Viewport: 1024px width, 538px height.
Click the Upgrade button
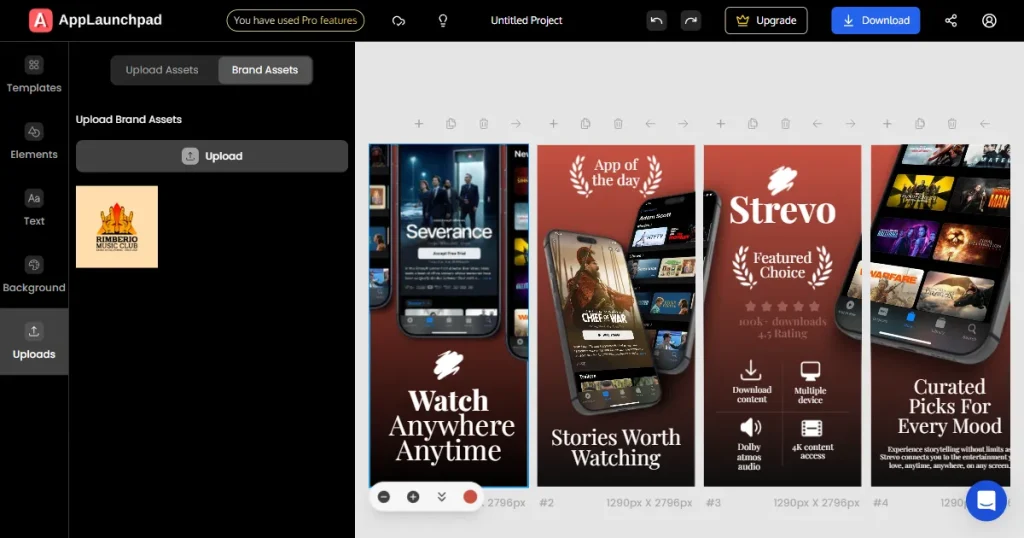[766, 20]
